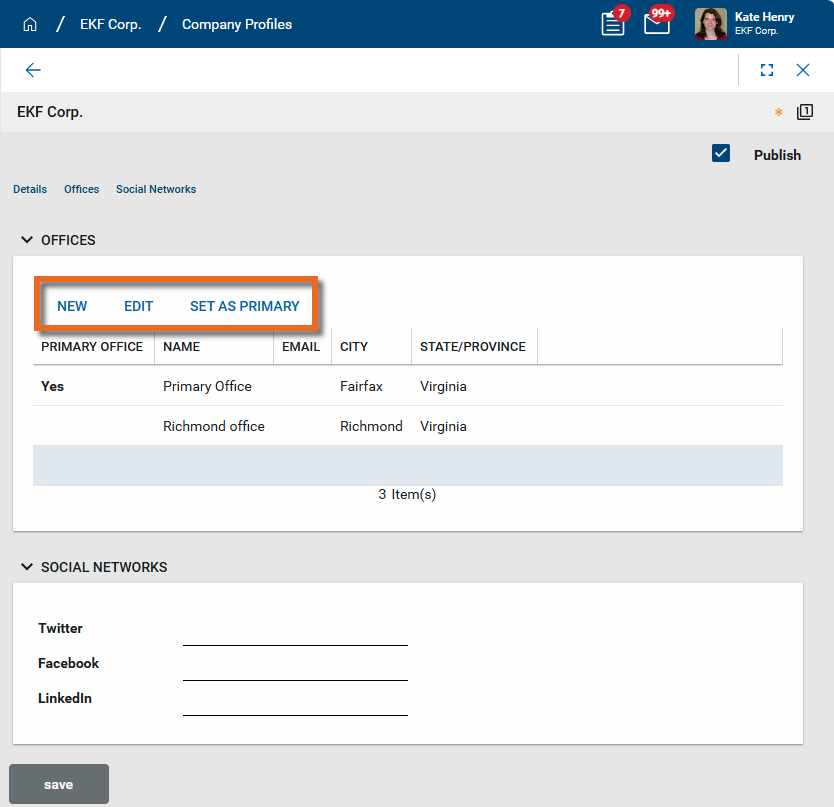Collapse the Offices section
The height and width of the screenshot is (807, 834).
26,240
